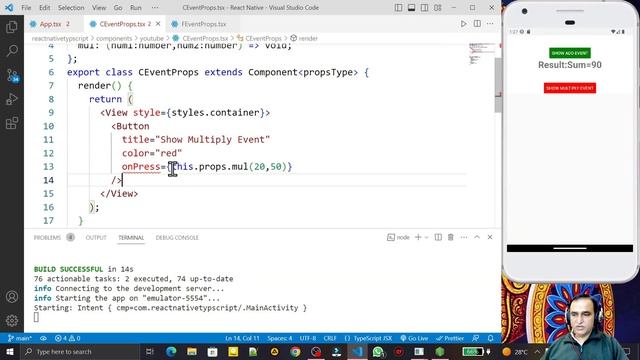Open the Go menu
The image size is (640, 360).
coord(118,8)
